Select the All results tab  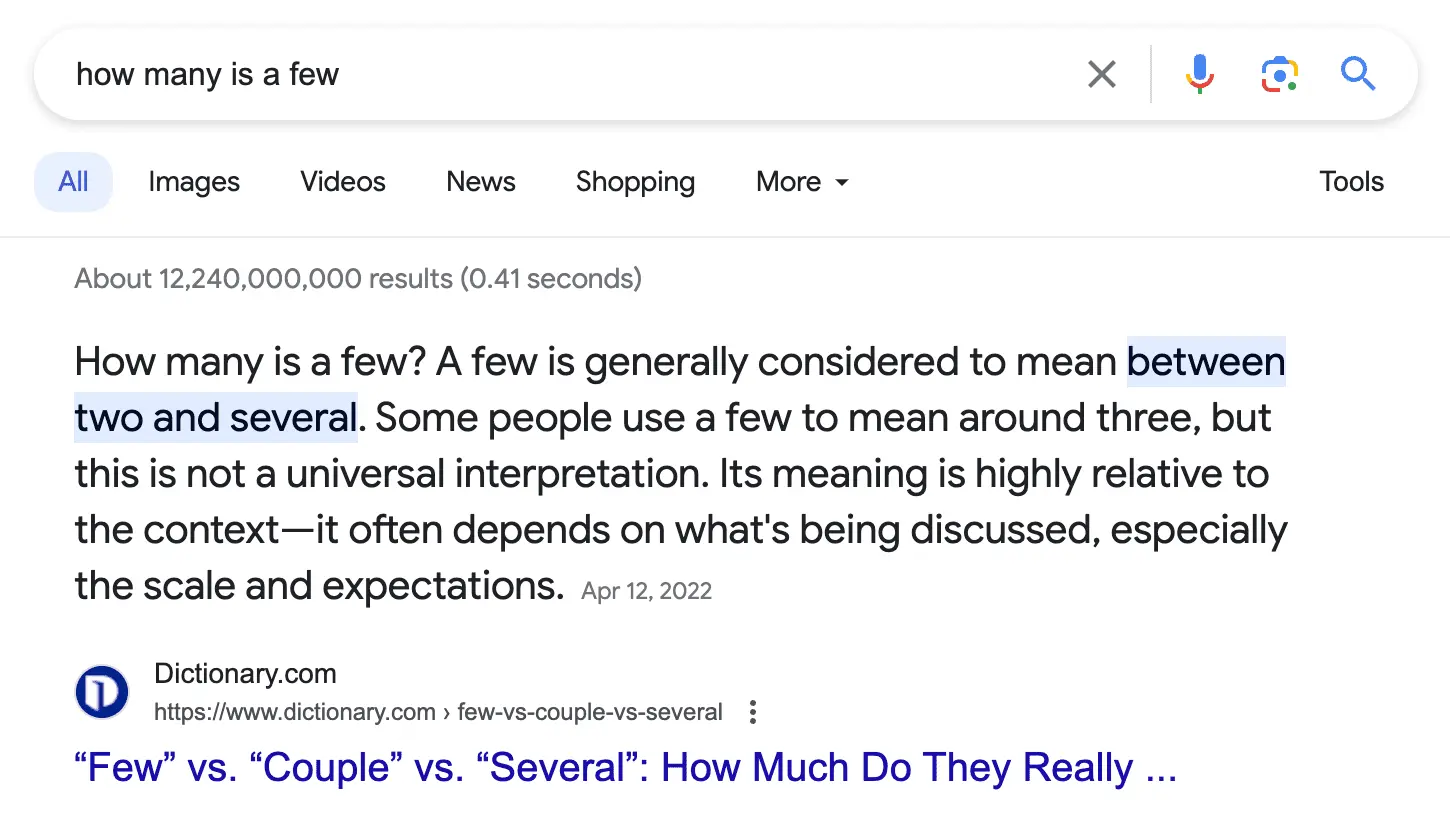coord(73,182)
